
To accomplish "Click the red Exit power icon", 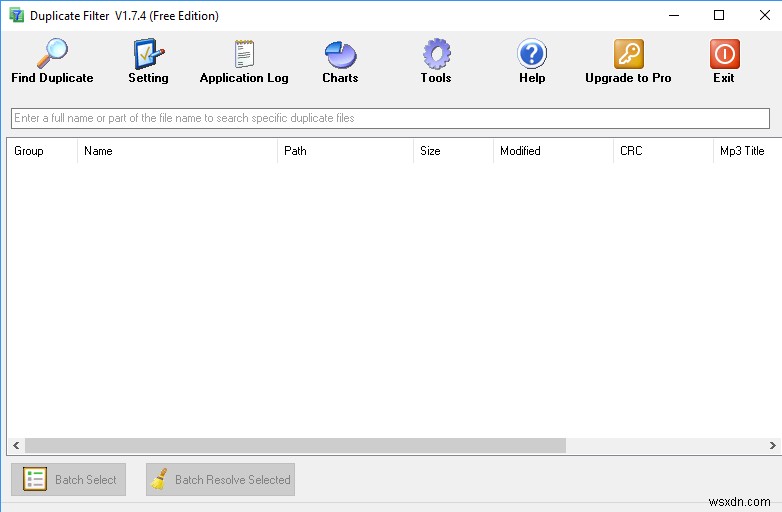I will point(724,53).
